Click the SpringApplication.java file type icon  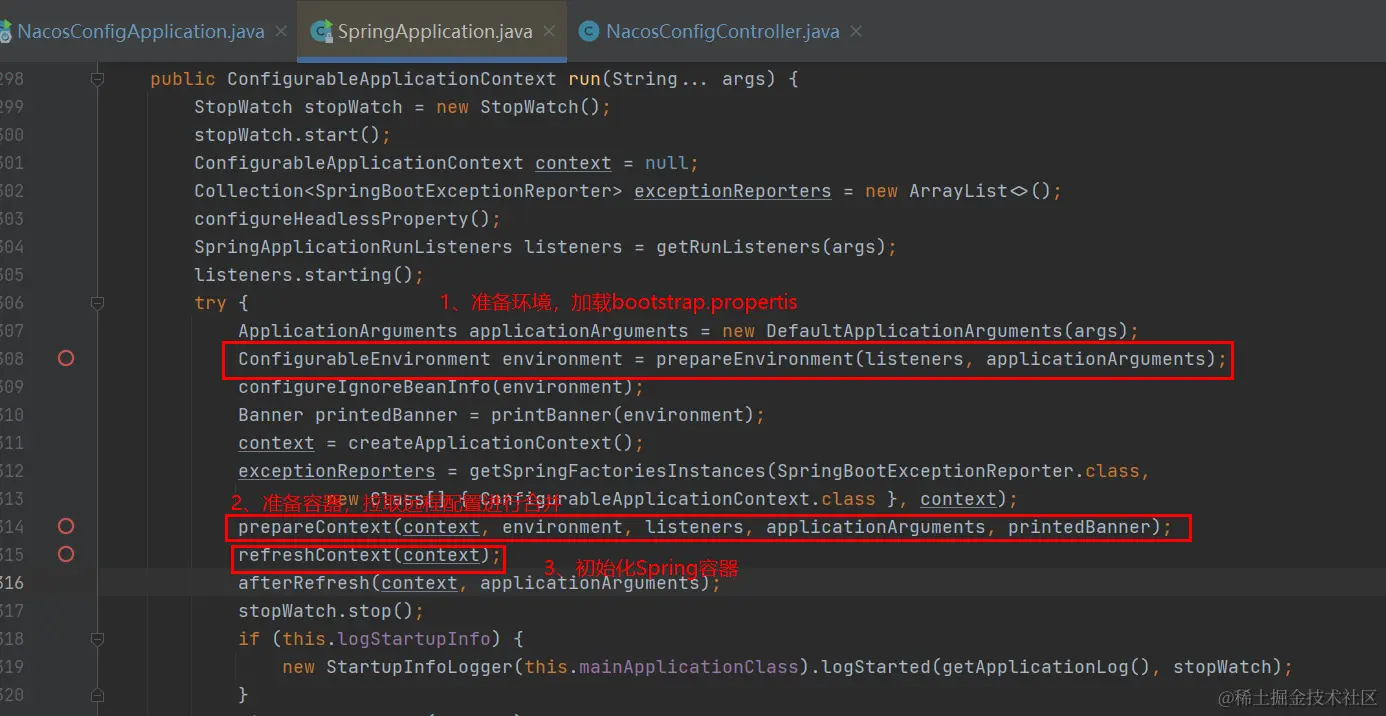point(322,31)
